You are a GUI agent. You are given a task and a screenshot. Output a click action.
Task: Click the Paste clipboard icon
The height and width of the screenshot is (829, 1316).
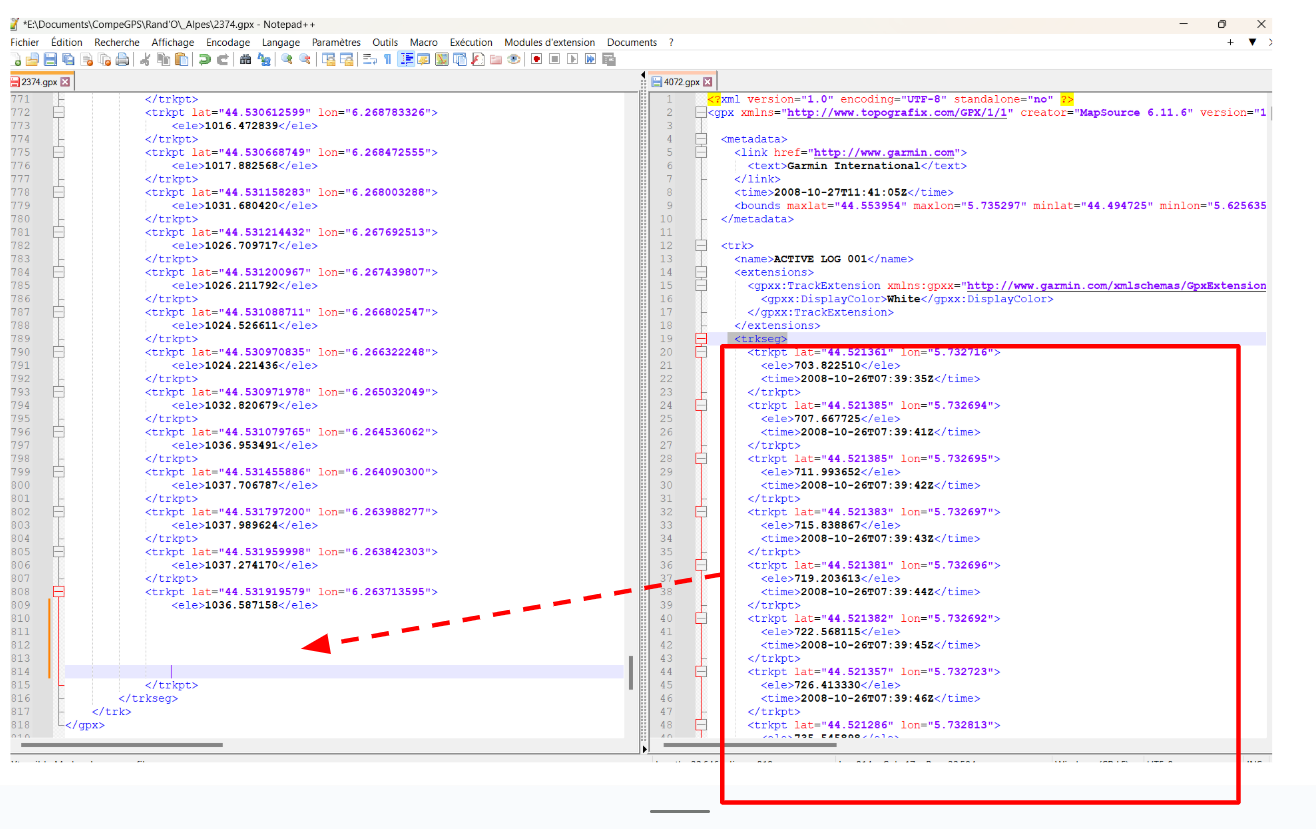tap(180, 59)
